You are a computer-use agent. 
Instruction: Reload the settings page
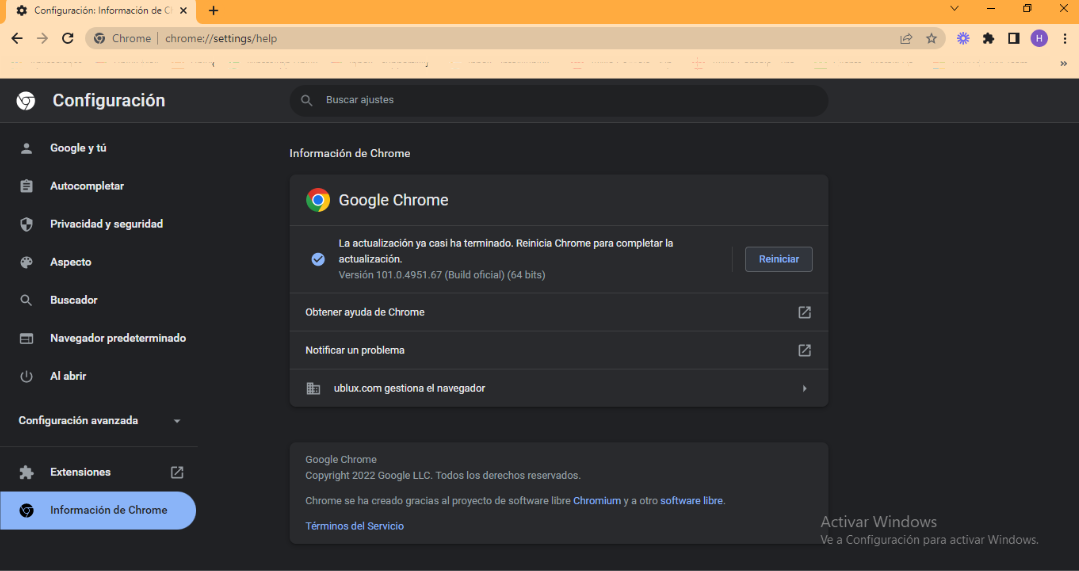67,39
